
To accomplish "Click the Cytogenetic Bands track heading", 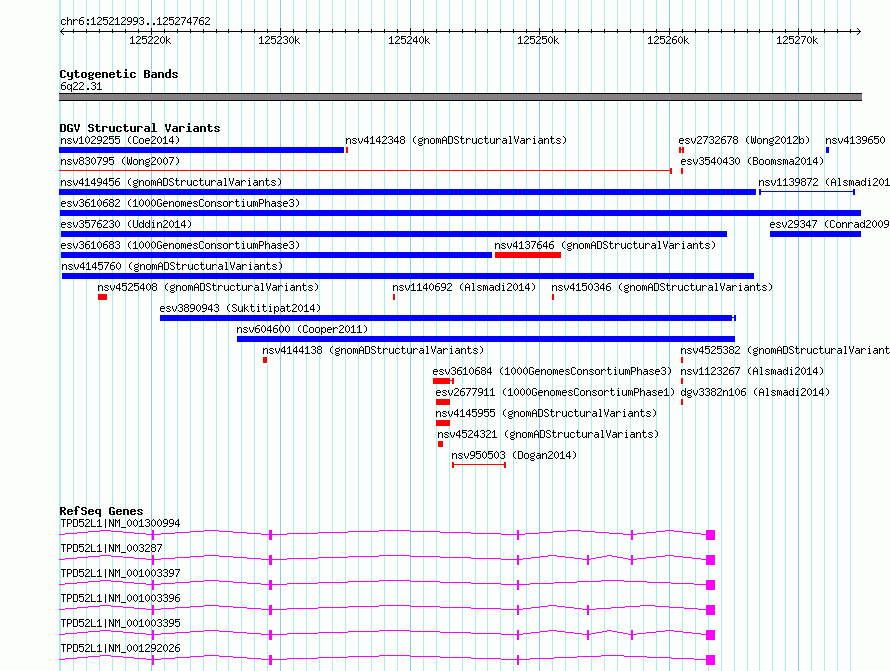I will coord(119,74).
